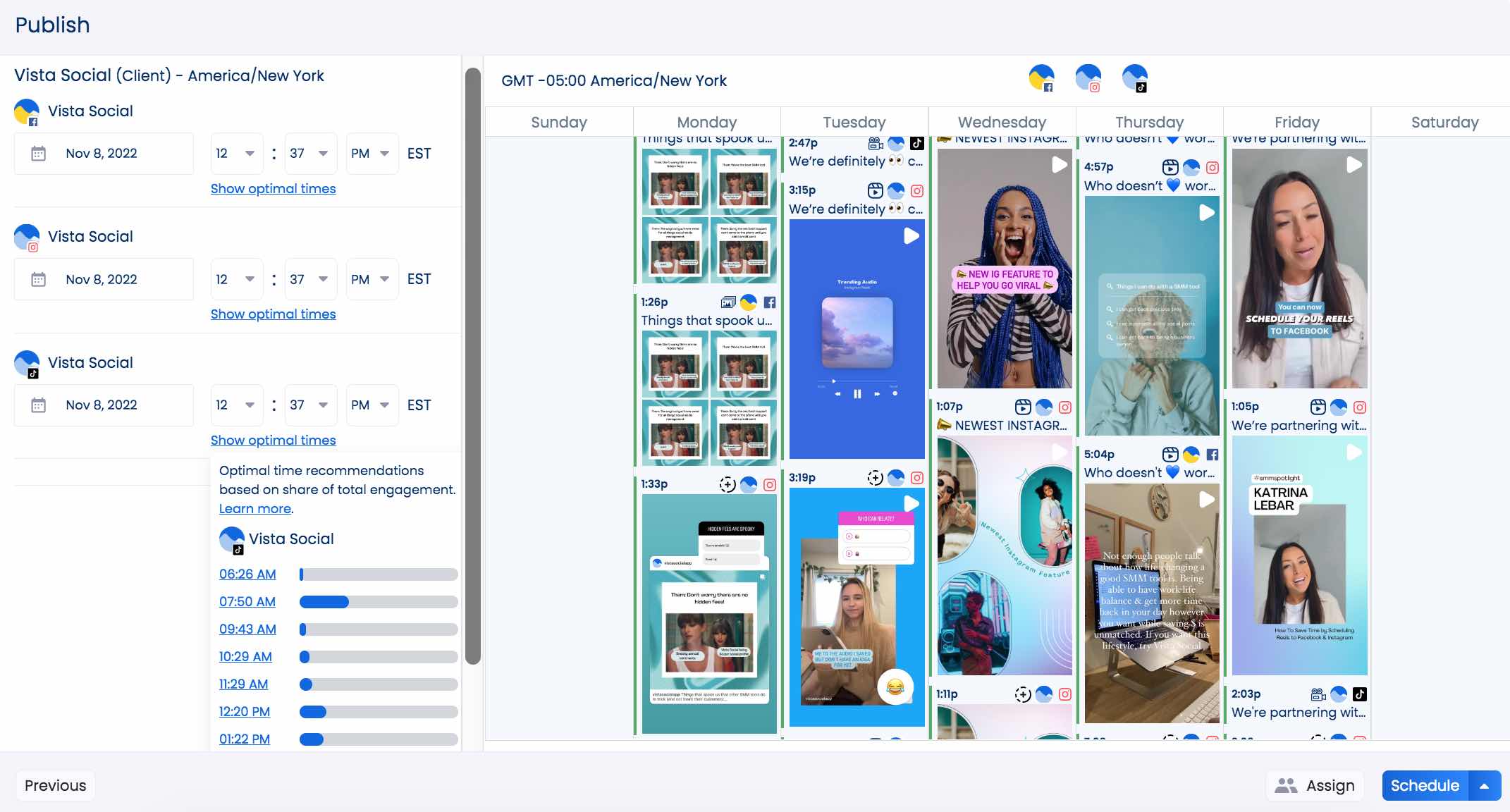This screenshot has width=1510, height=812.
Task: Click the Facebook badge on the first Vista Social profile
Action: 32,121
